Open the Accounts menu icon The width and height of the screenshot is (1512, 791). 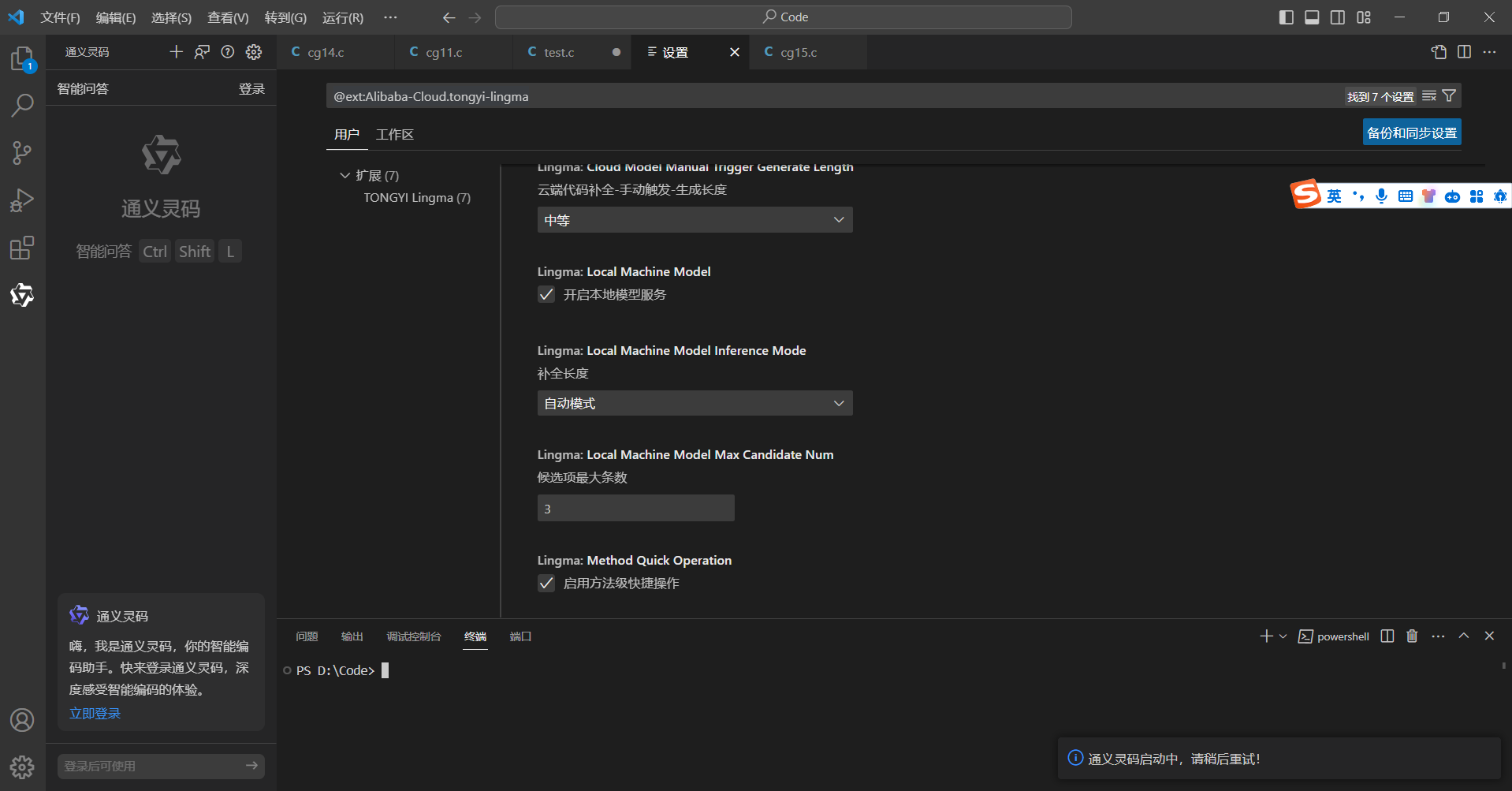pos(22,720)
